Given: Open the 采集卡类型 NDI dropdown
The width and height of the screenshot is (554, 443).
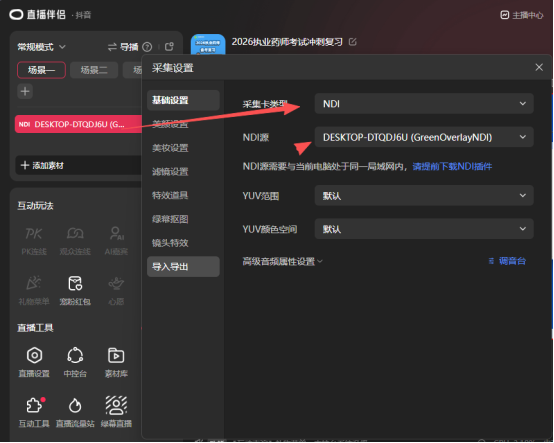Looking at the screenshot, I should click(424, 104).
